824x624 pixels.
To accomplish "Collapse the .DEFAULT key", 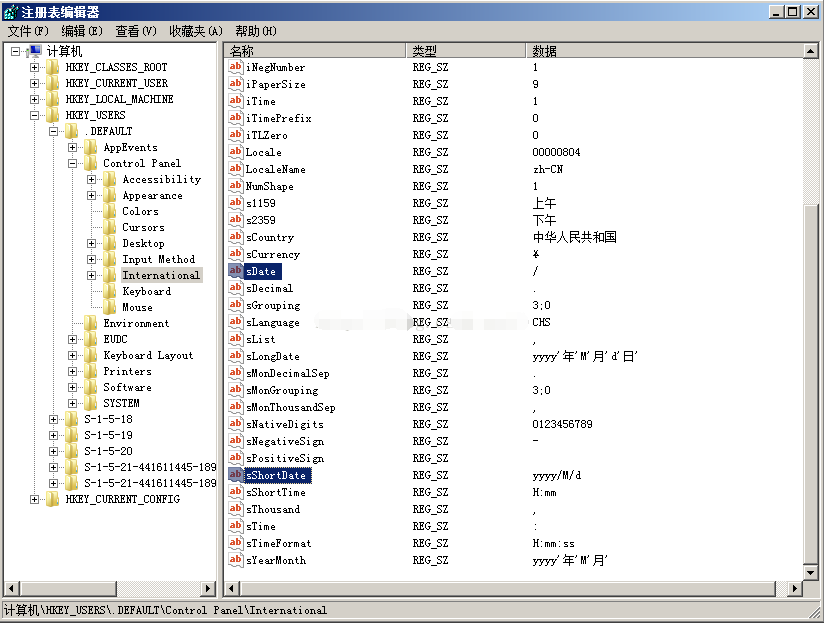I will pyautogui.click(x=53, y=131).
